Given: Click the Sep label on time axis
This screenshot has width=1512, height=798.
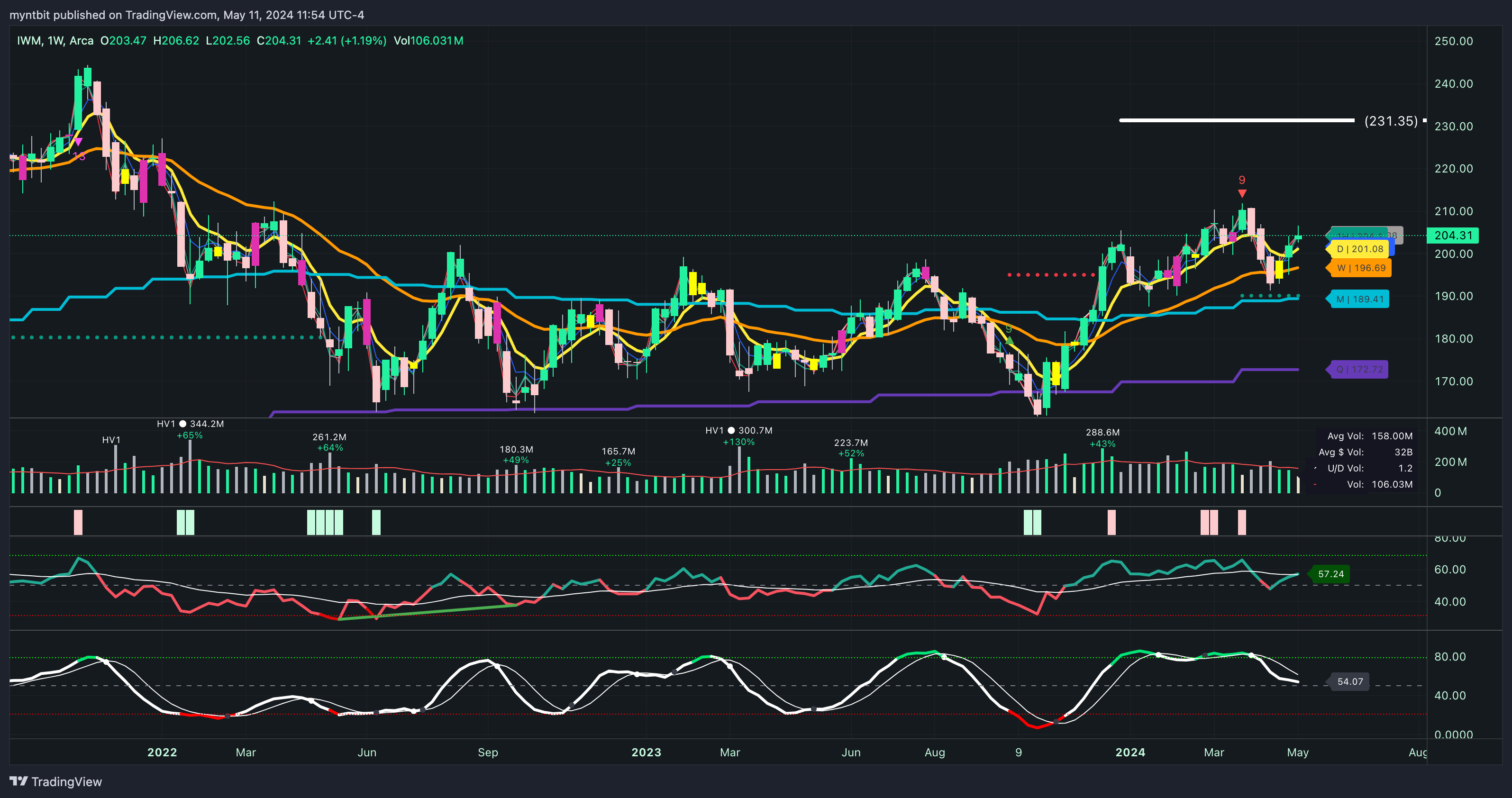Looking at the screenshot, I should [x=488, y=752].
